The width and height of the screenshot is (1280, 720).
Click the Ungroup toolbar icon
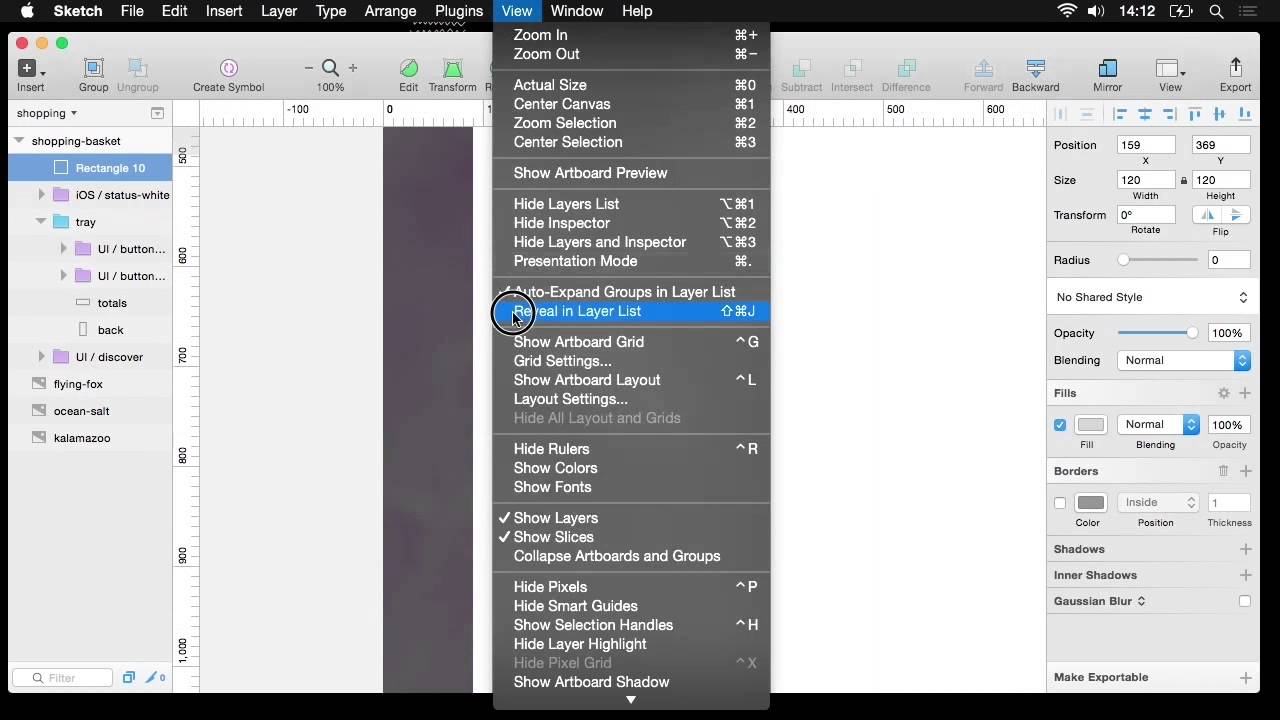coord(137,69)
